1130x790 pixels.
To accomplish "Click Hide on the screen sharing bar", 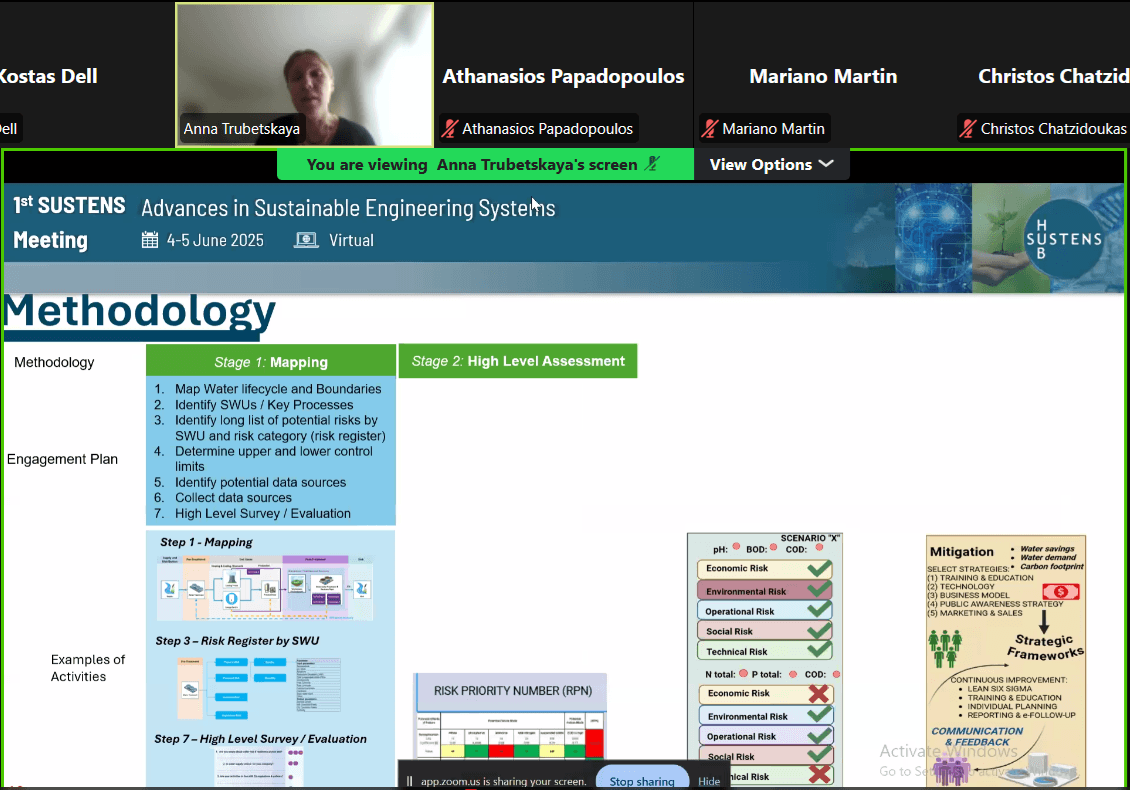I will click(x=709, y=781).
